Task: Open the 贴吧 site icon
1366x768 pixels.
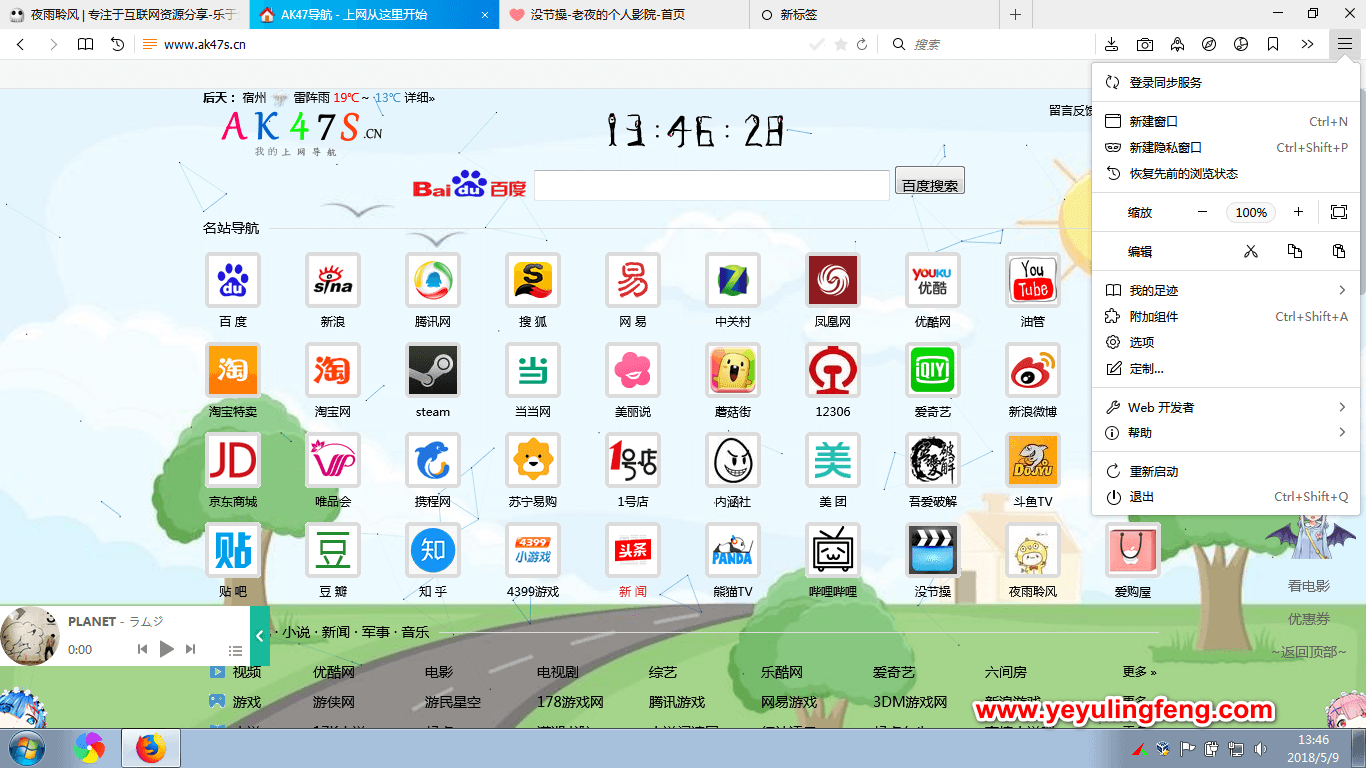Action: click(x=233, y=550)
